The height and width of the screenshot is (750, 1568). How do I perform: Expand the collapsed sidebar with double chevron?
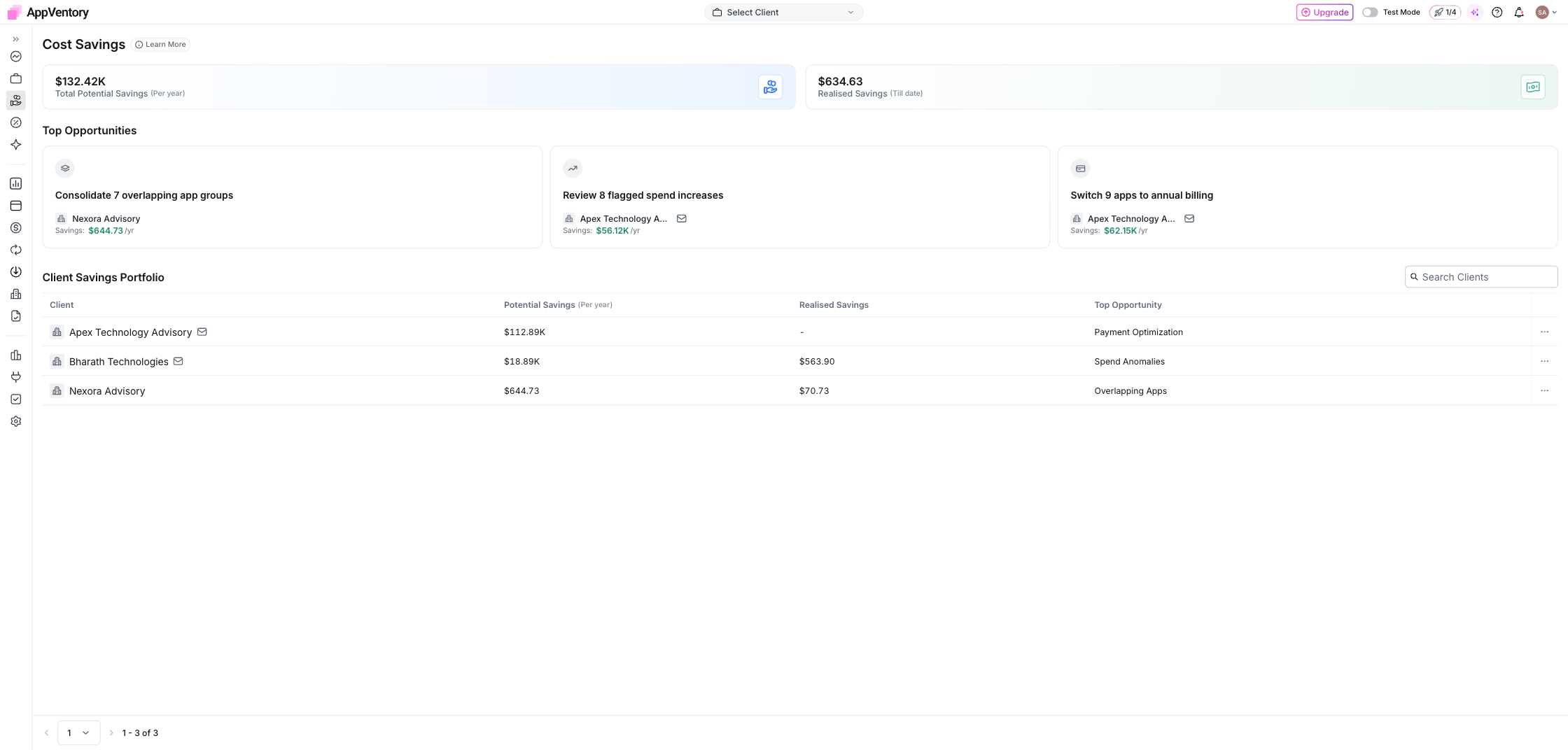click(x=15, y=39)
